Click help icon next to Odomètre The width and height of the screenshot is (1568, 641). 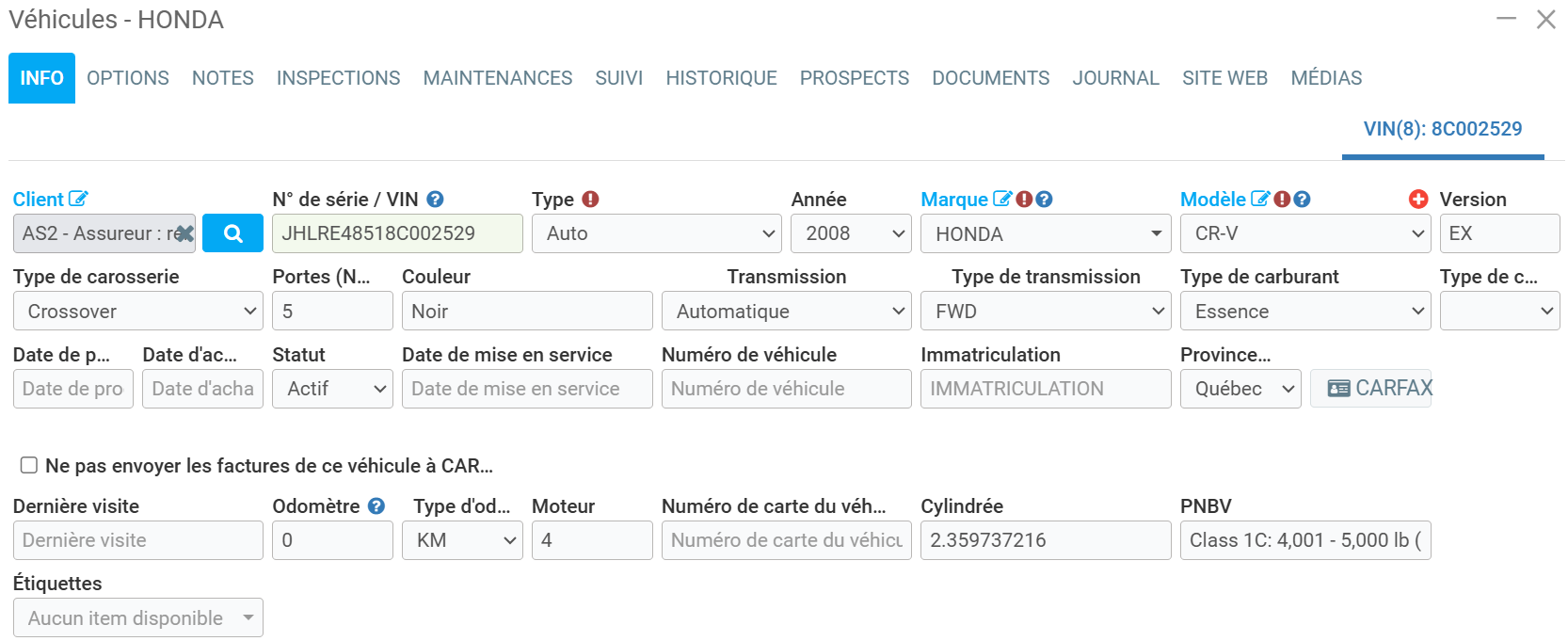tap(376, 505)
